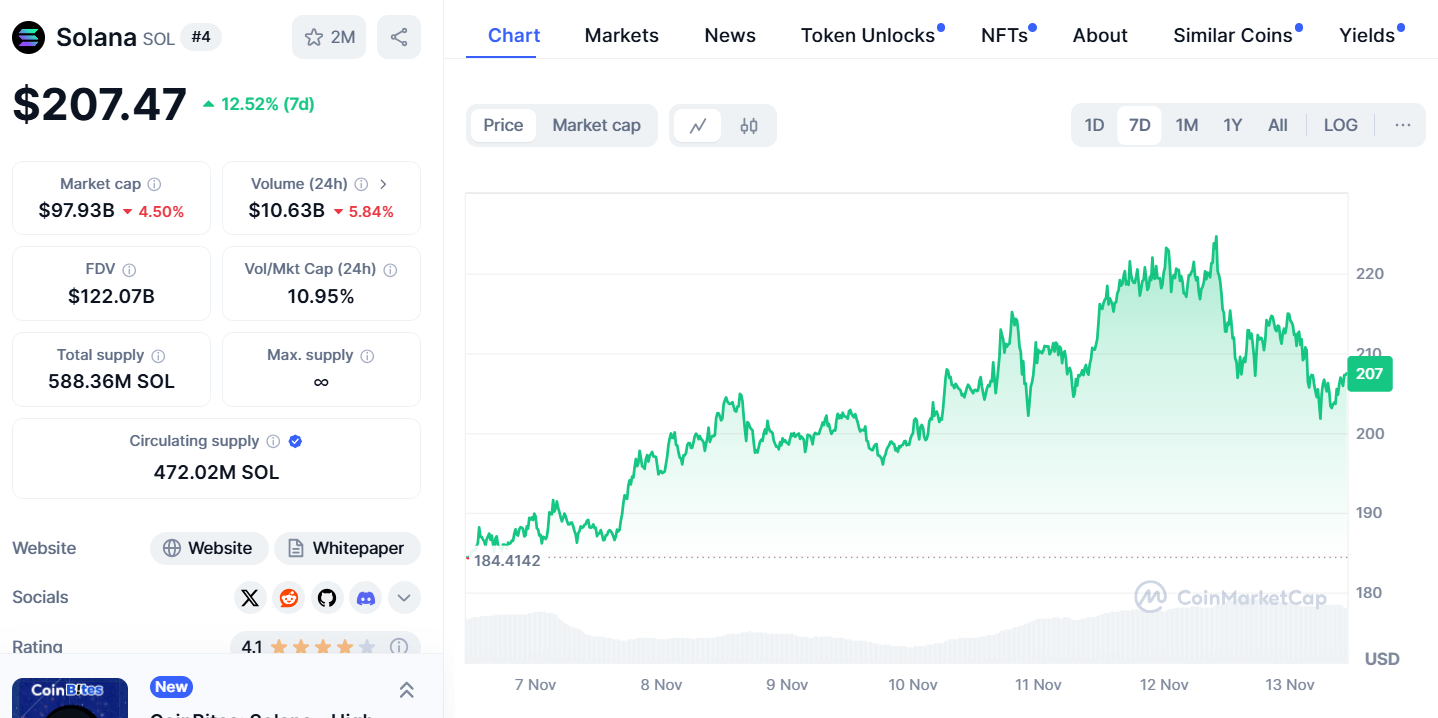Click the $10.63B volume value
1438x718 pixels.
(x=287, y=211)
